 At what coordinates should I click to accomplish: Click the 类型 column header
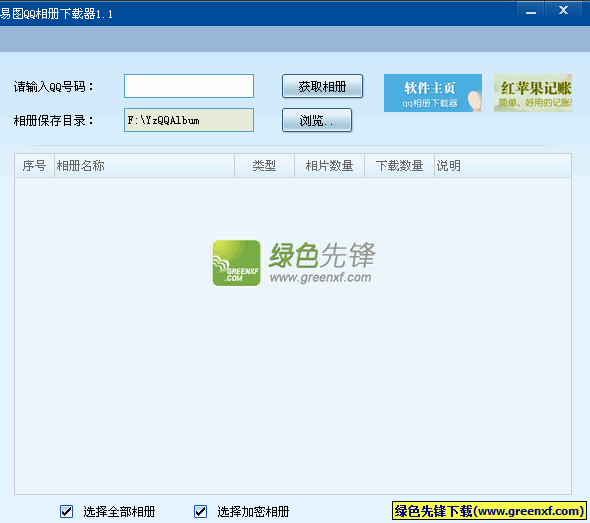(x=265, y=166)
